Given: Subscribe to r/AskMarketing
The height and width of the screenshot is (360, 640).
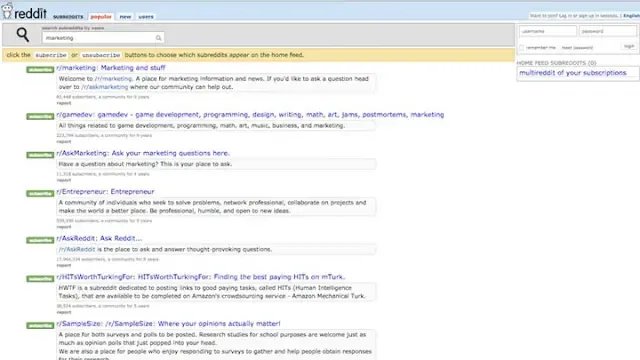Looking at the screenshot, I should pyautogui.click(x=40, y=155).
